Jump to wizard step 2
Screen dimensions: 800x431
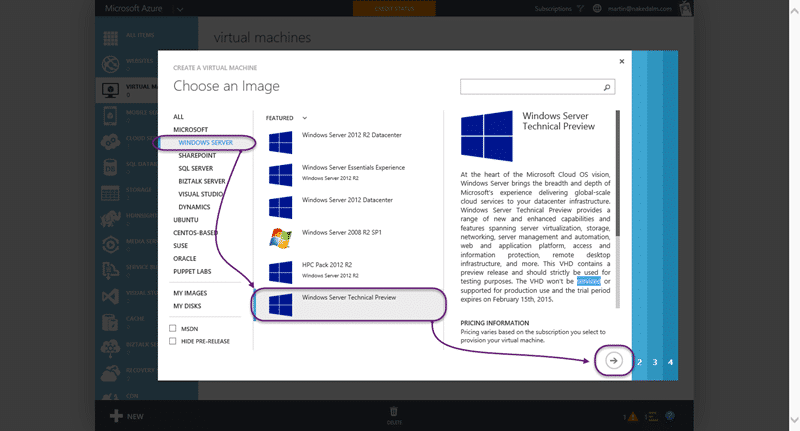639,362
